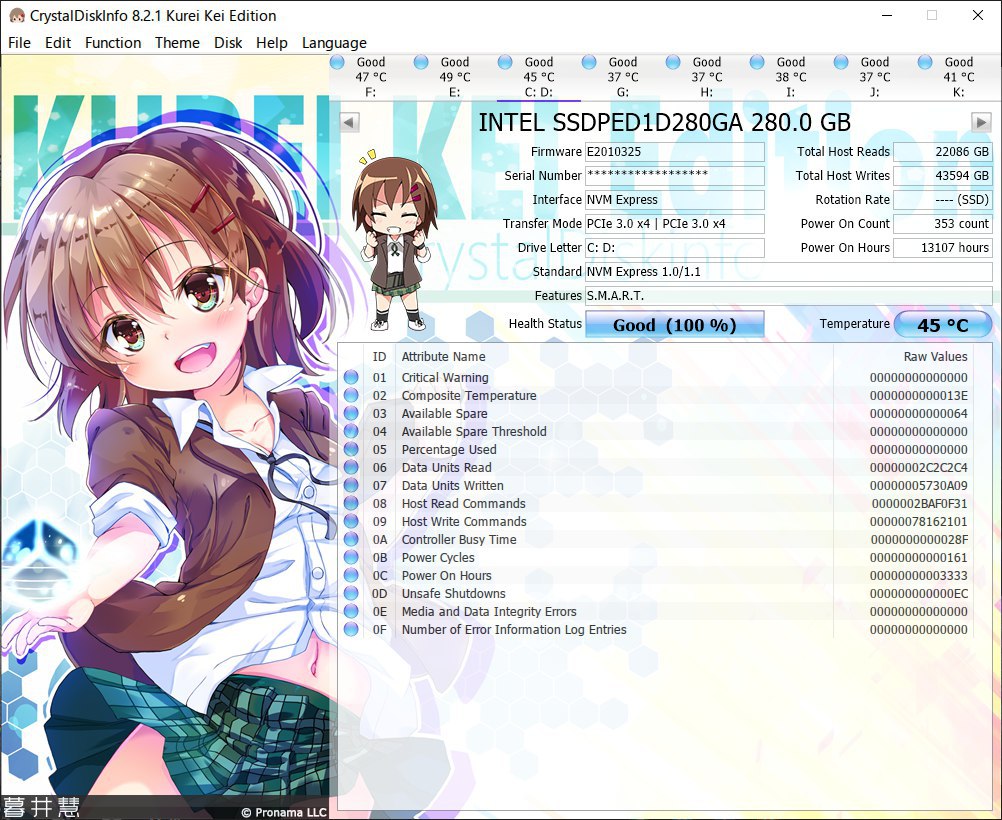Image resolution: width=1002 pixels, height=820 pixels.
Task: Click status orb for Available Spare Threshold row
Action: [351, 431]
